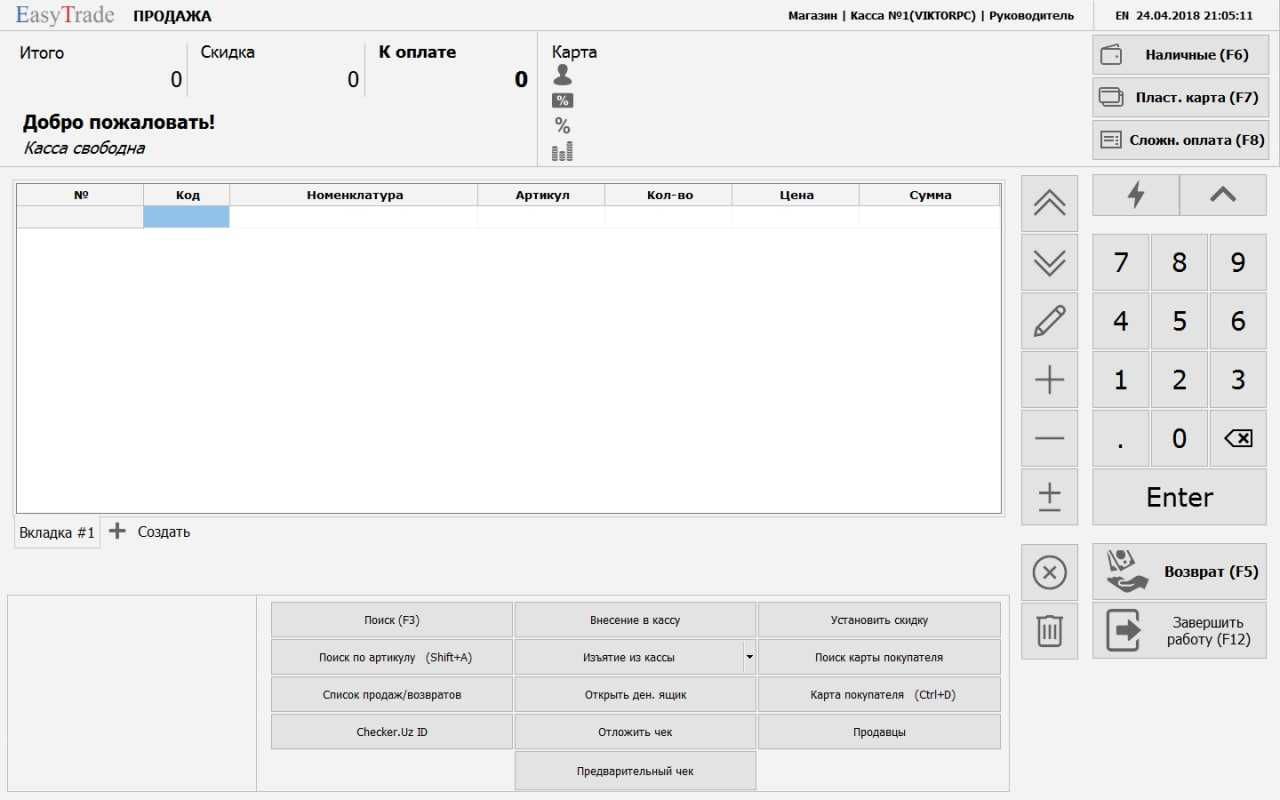
Task: Click the Установить скидку button
Action: coord(879,620)
